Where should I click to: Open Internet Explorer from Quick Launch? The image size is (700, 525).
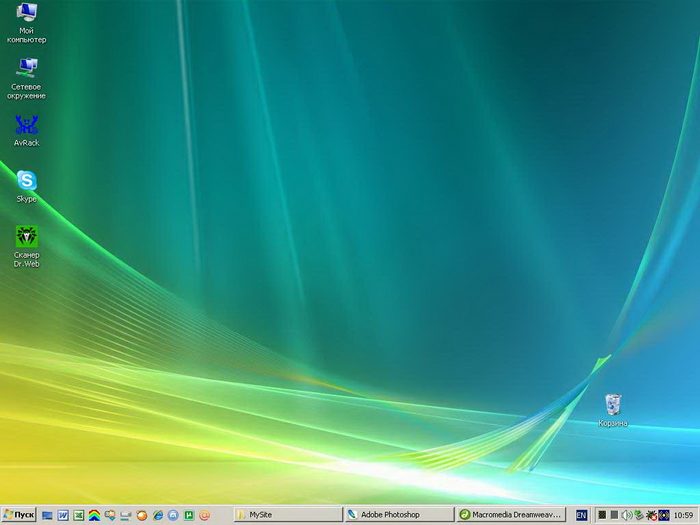157,515
